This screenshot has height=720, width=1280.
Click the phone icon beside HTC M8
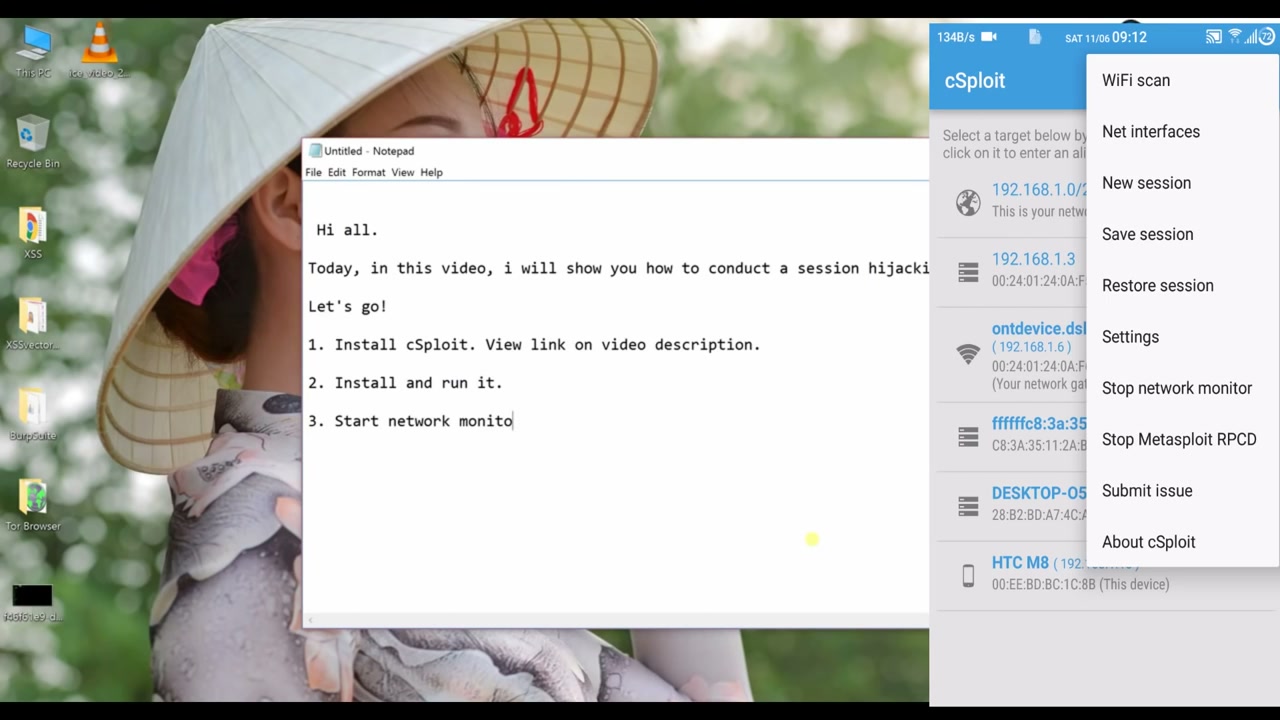coord(968,575)
